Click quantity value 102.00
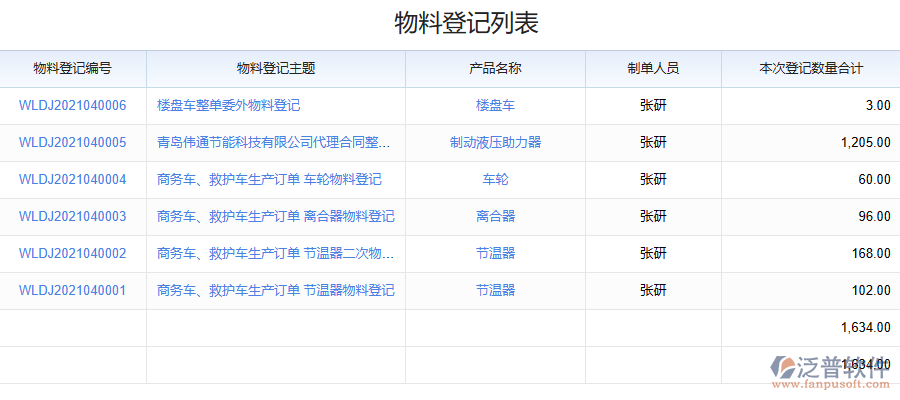 click(x=872, y=290)
